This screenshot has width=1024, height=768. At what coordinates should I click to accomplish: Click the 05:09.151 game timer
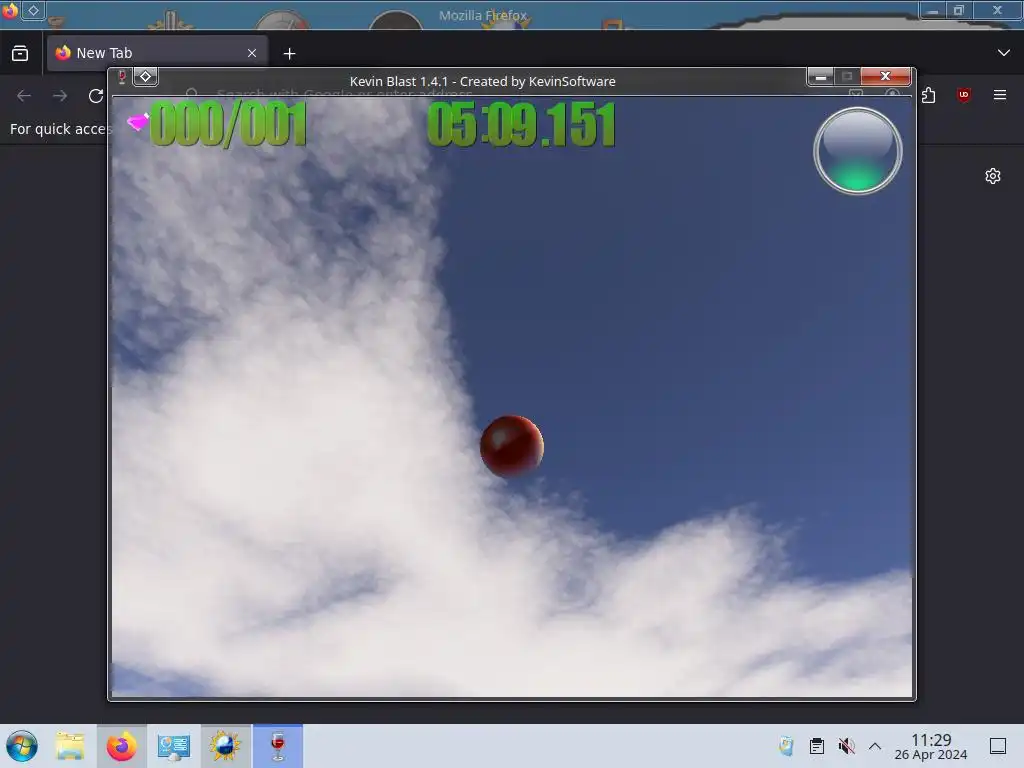521,124
